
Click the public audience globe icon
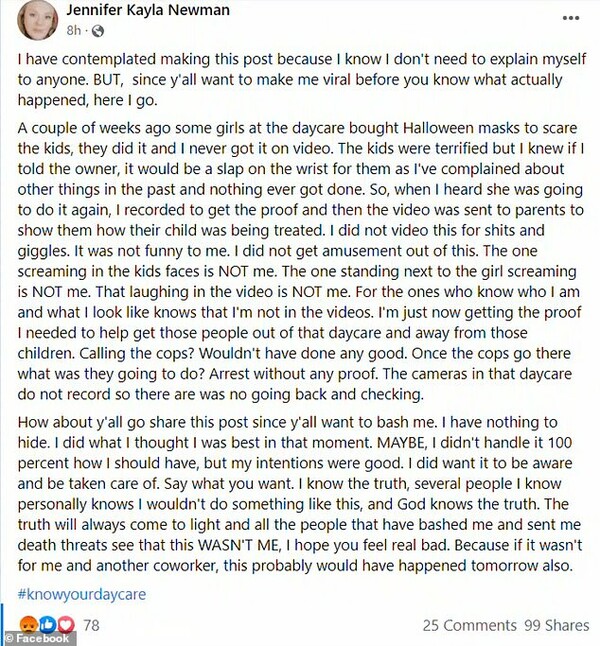(x=98, y=31)
